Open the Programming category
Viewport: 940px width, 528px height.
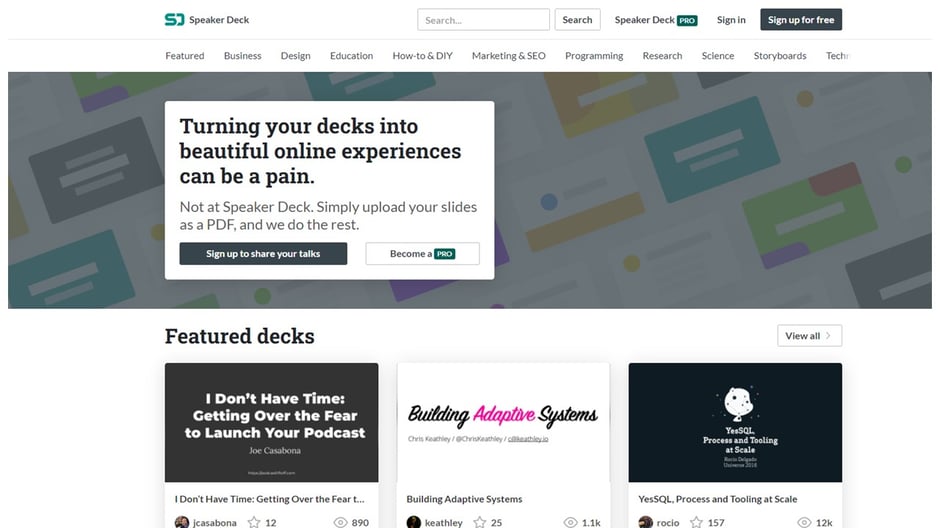pyautogui.click(x=594, y=56)
